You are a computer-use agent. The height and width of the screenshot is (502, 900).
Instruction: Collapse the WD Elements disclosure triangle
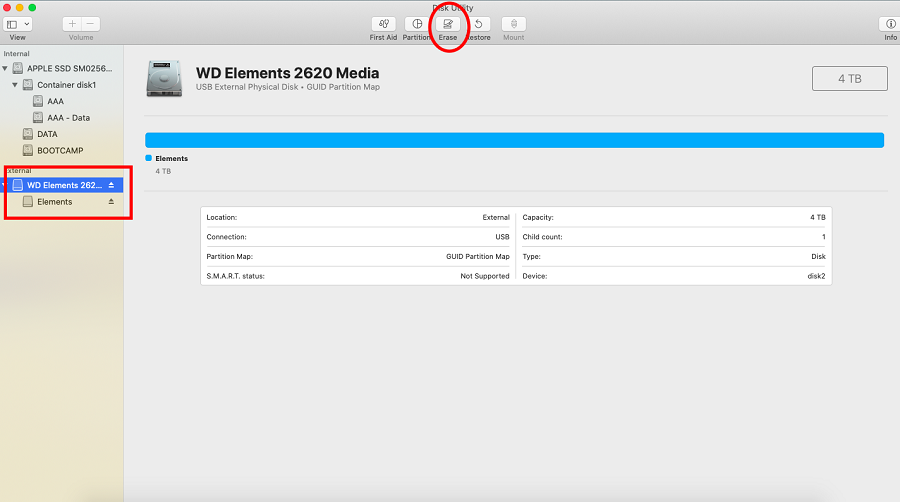tap(6, 186)
